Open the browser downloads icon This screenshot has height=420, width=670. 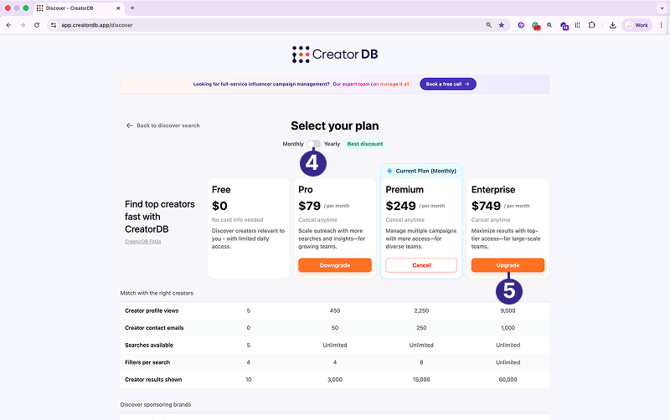pyautogui.click(x=612, y=25)
